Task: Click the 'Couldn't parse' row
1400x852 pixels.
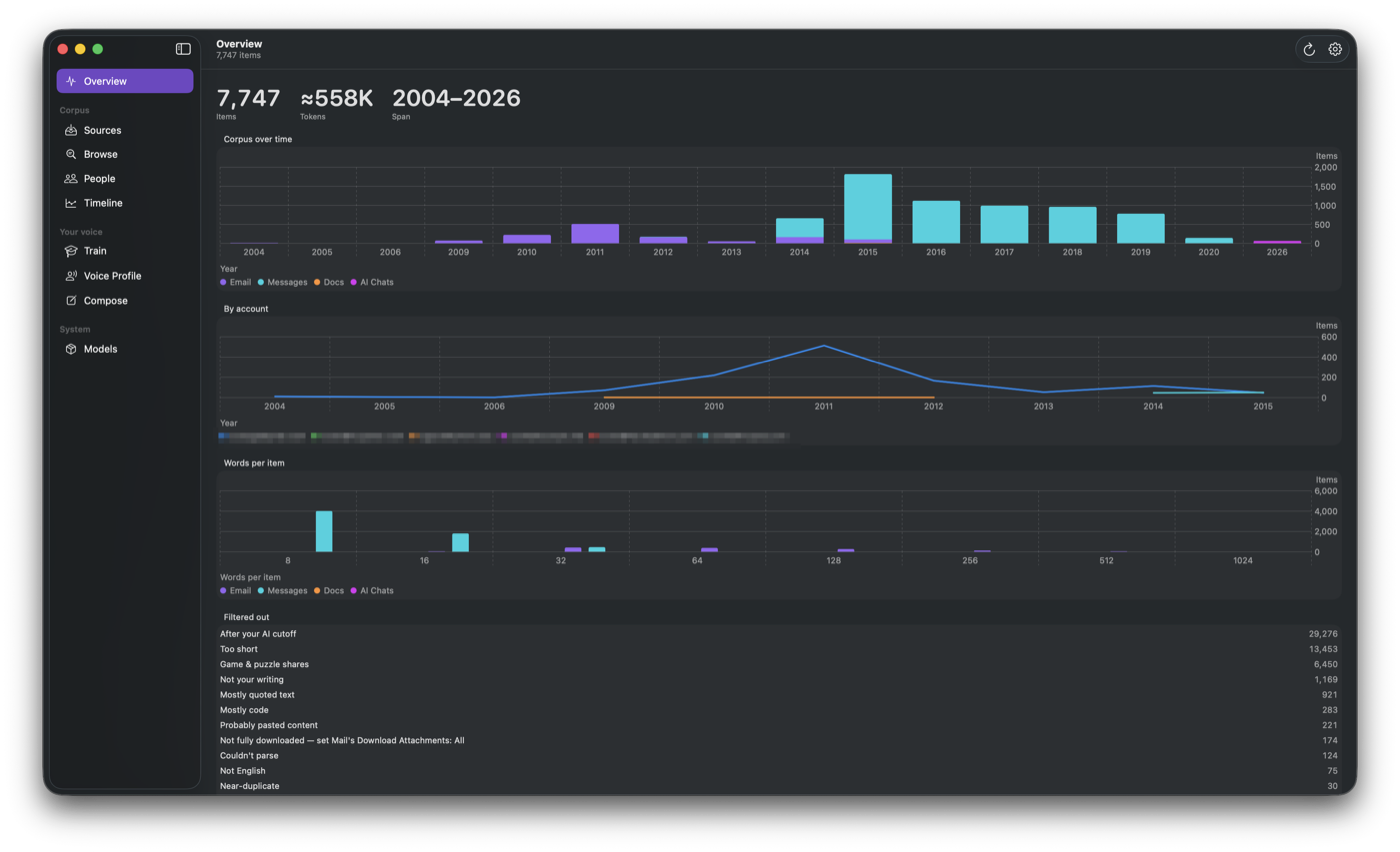Action: 779,755
